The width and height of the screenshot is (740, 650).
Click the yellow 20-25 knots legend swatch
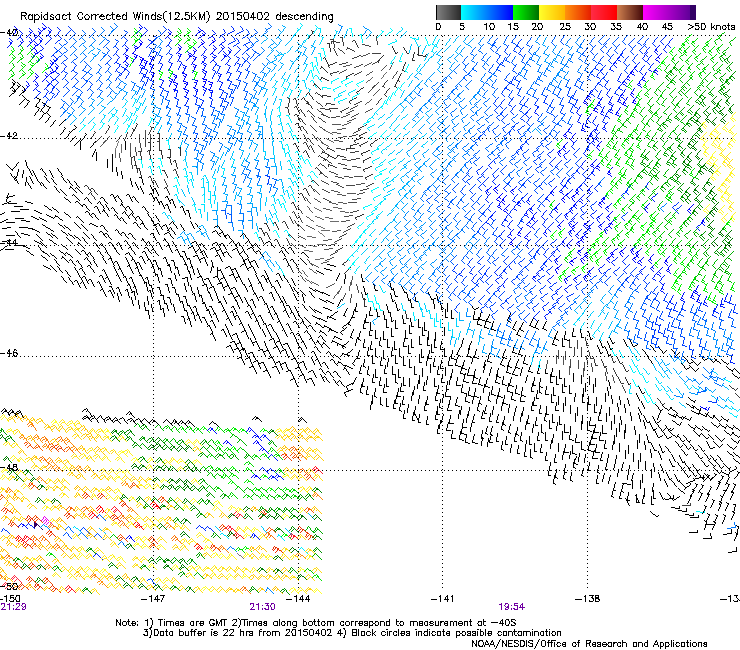552,12
